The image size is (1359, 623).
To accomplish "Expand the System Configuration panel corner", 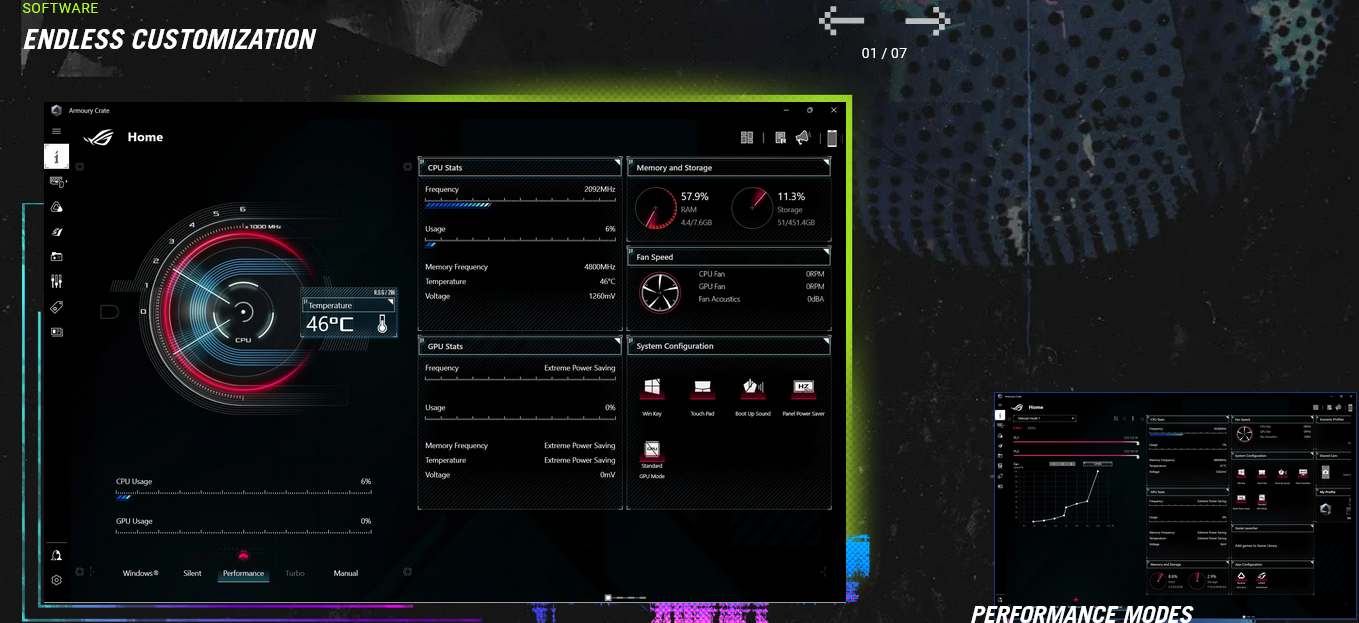I will point(826,339).
